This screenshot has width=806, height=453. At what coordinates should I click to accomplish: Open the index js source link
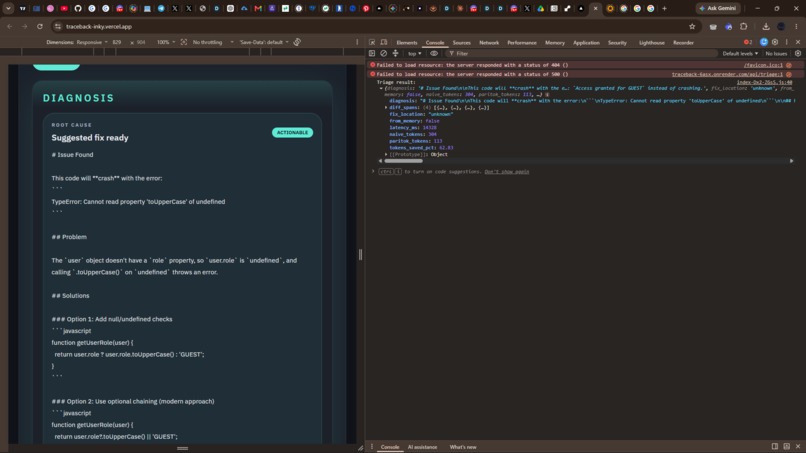pos(764,82)
